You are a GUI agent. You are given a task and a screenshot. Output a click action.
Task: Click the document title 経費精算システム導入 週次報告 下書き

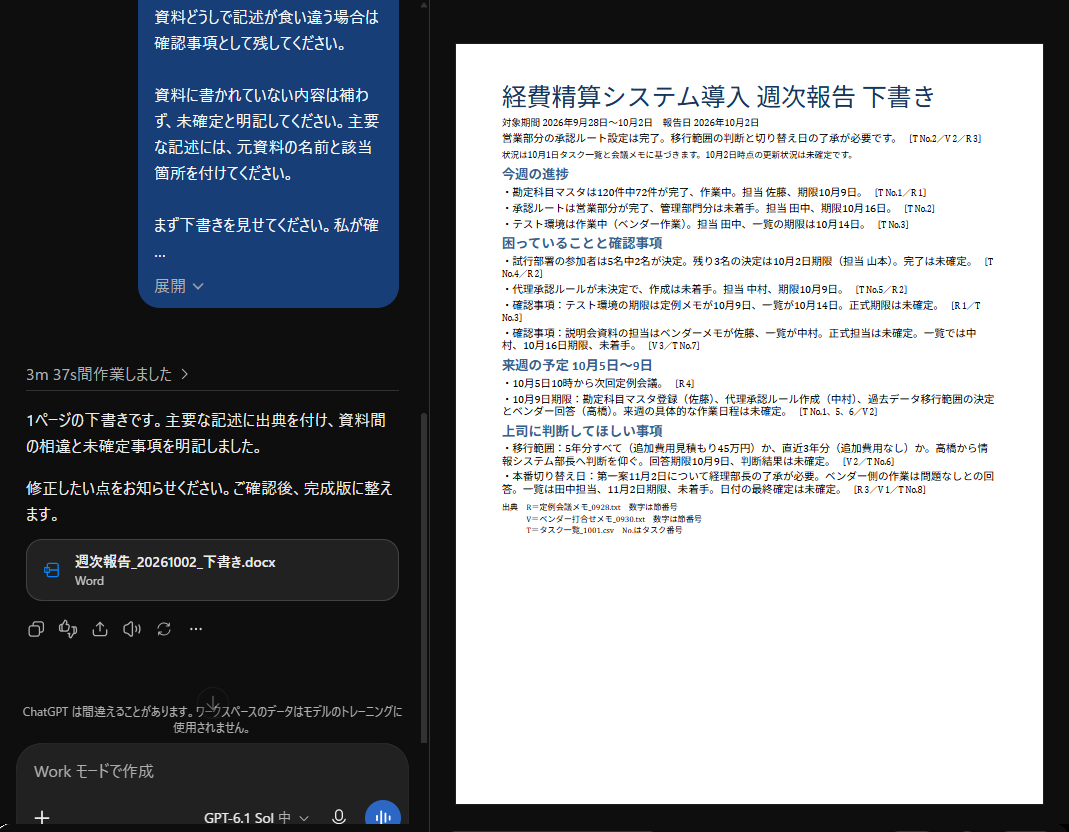[718, 96]
